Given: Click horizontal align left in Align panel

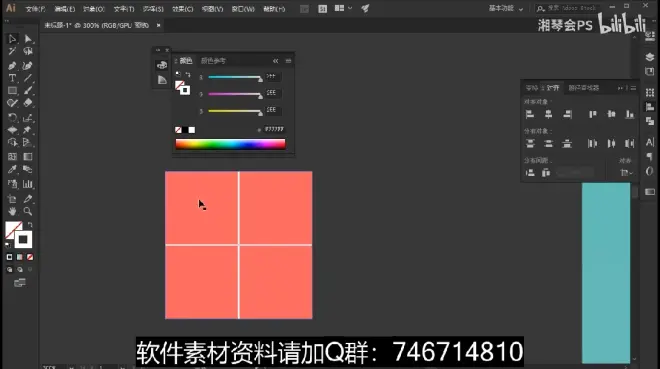Looking at the screenshot, I should pyautogui.click(x=530, y=114).
